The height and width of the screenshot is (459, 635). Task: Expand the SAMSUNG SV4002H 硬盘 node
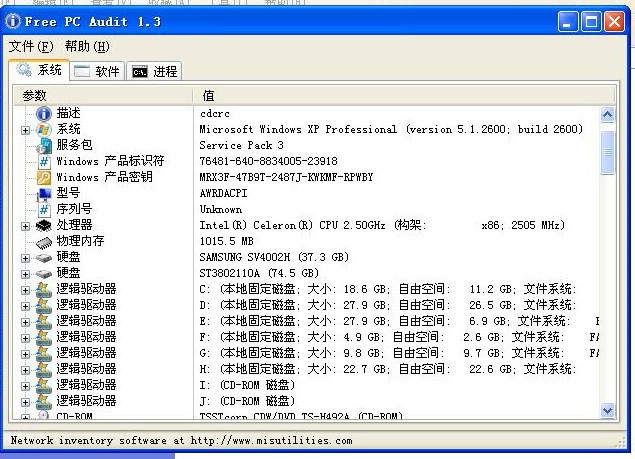(x=25, y=258)
